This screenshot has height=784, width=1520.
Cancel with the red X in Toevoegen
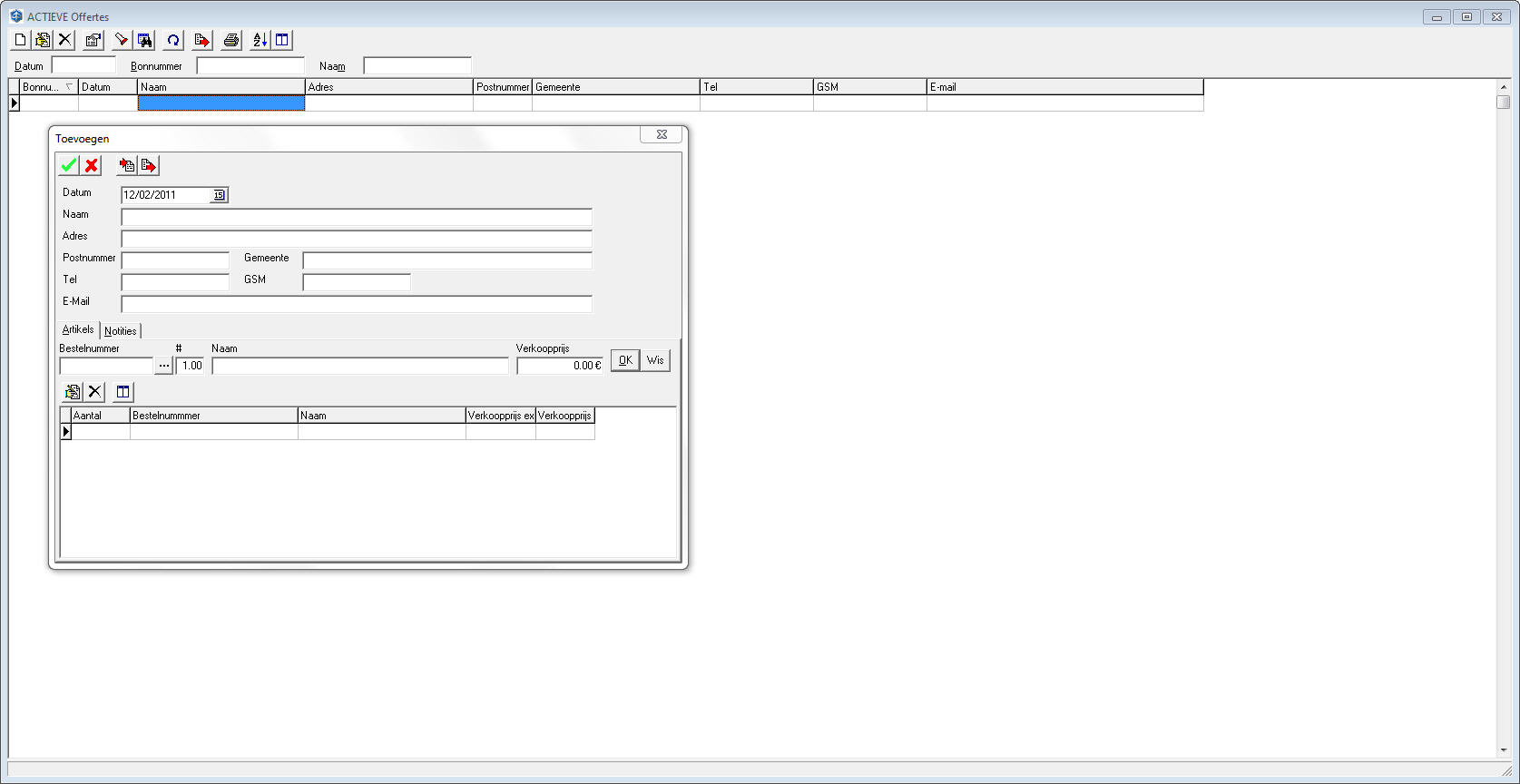92,165
